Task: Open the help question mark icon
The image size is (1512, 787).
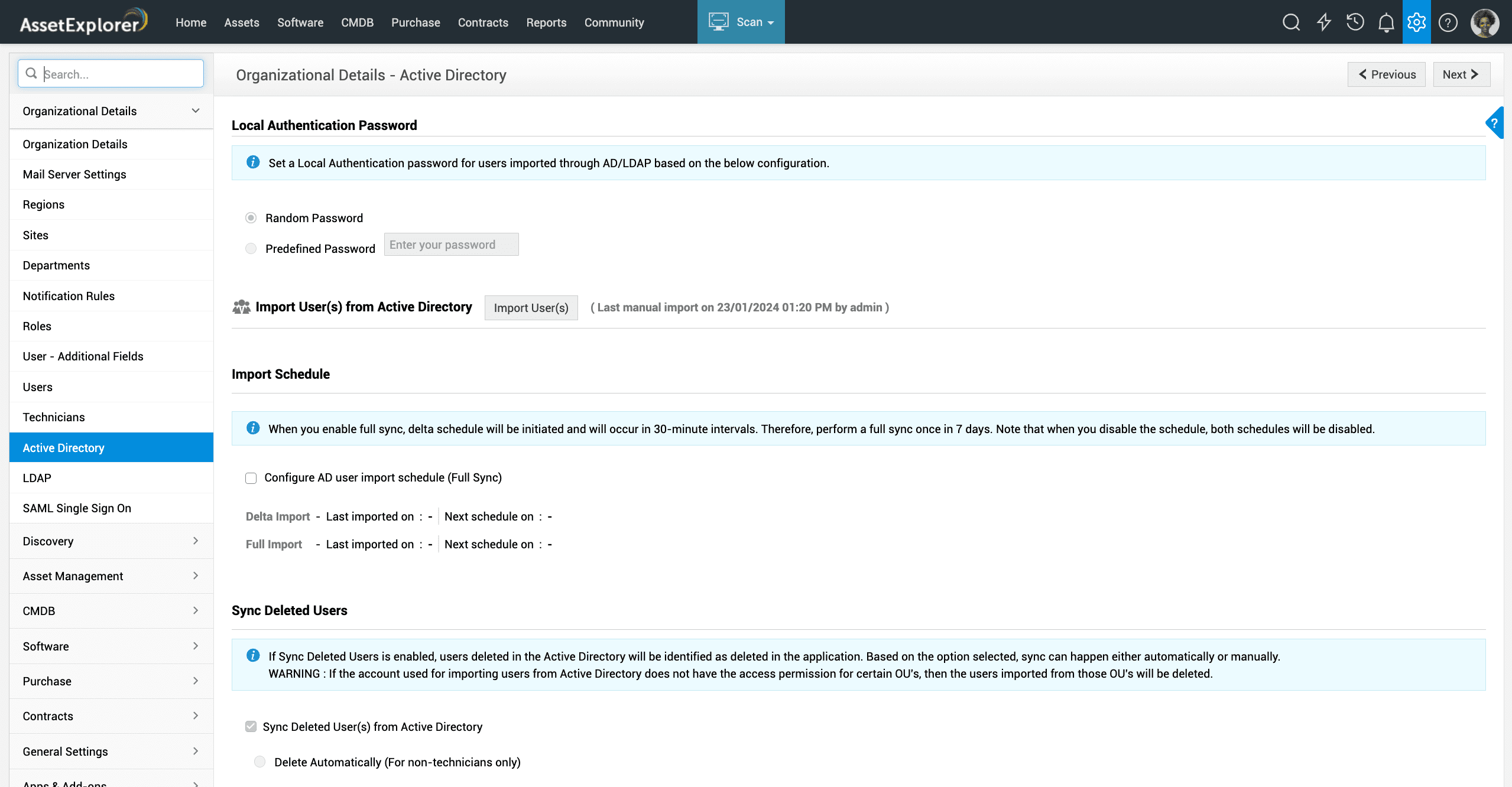Action: pos(1448,22)
